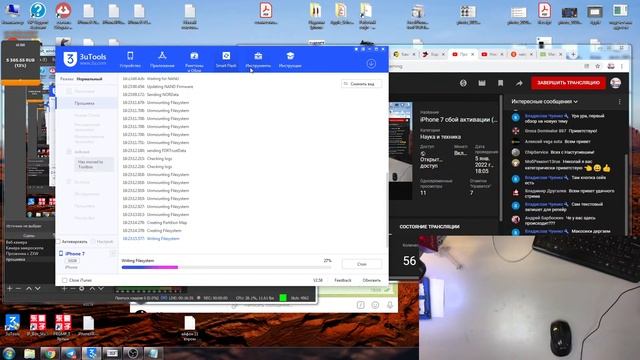Click the Writing Filesystem progress bar
This screenshot has height=360, width=640.
pos(226,267)
